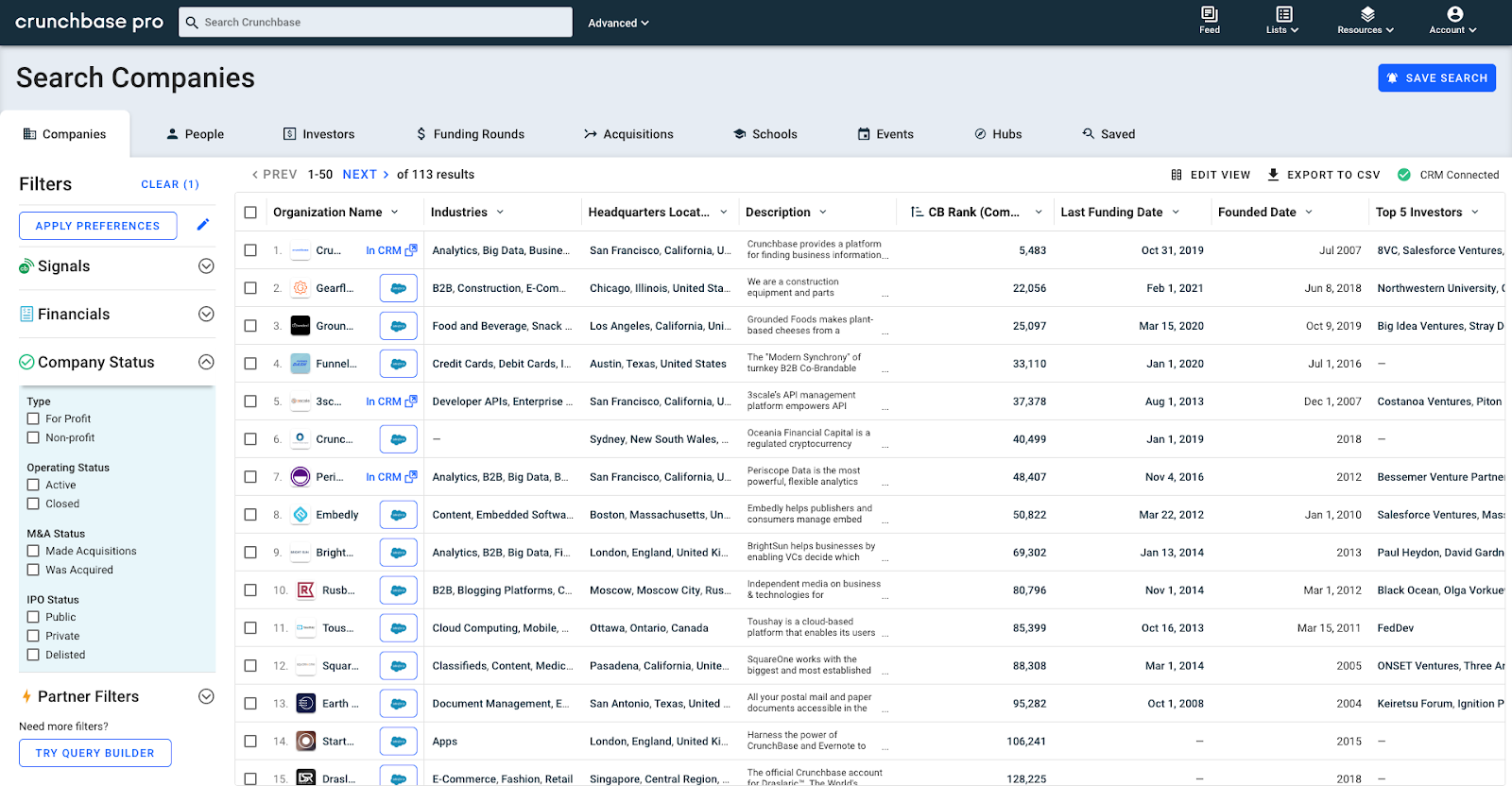Click the Apply Preferences button

tap(97, 226)
